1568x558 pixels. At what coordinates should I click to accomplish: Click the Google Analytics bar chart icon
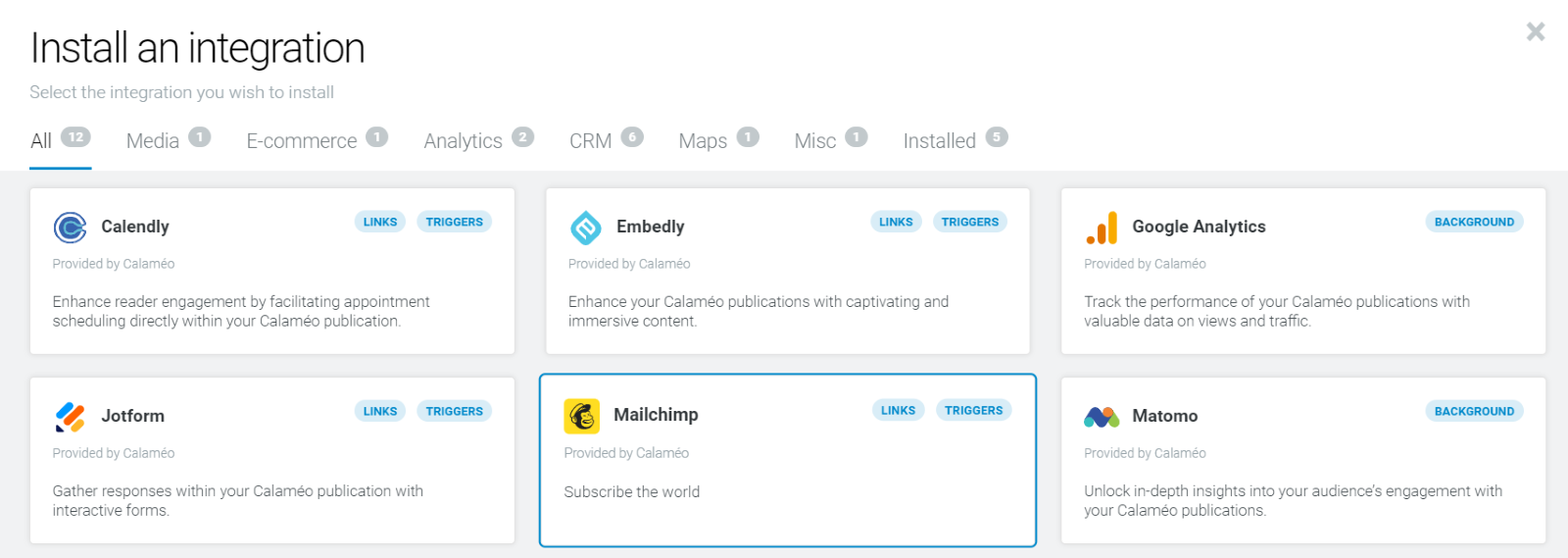click(1102, 228)
